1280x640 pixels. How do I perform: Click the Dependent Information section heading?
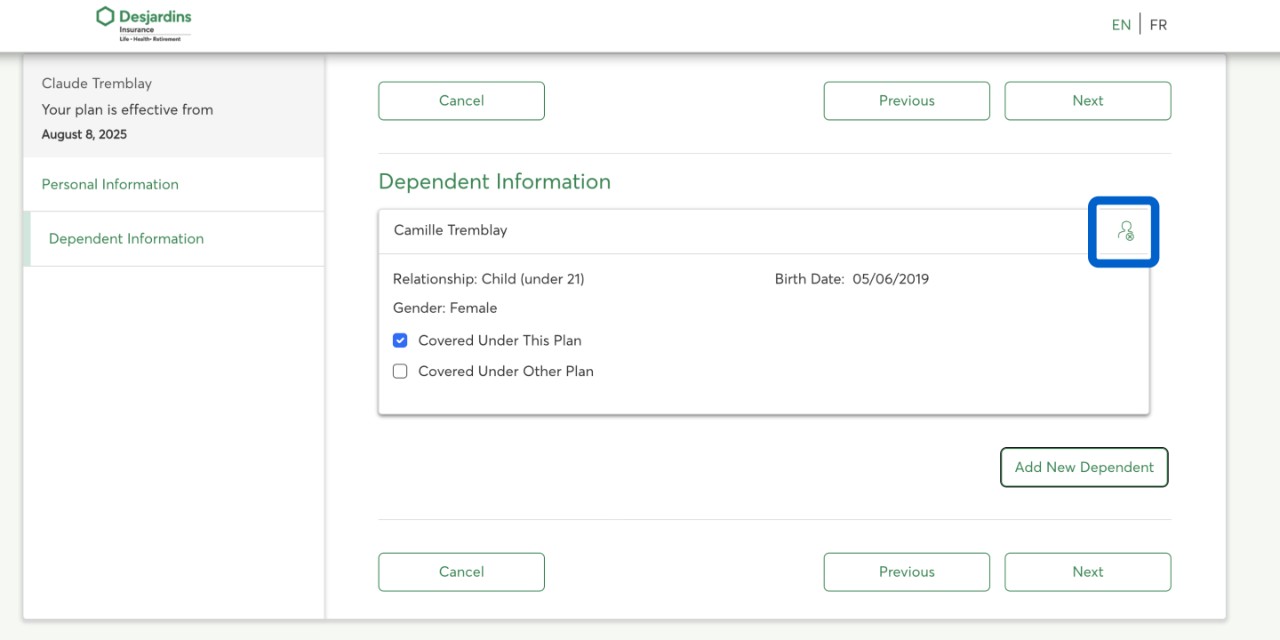coord(494,182)
